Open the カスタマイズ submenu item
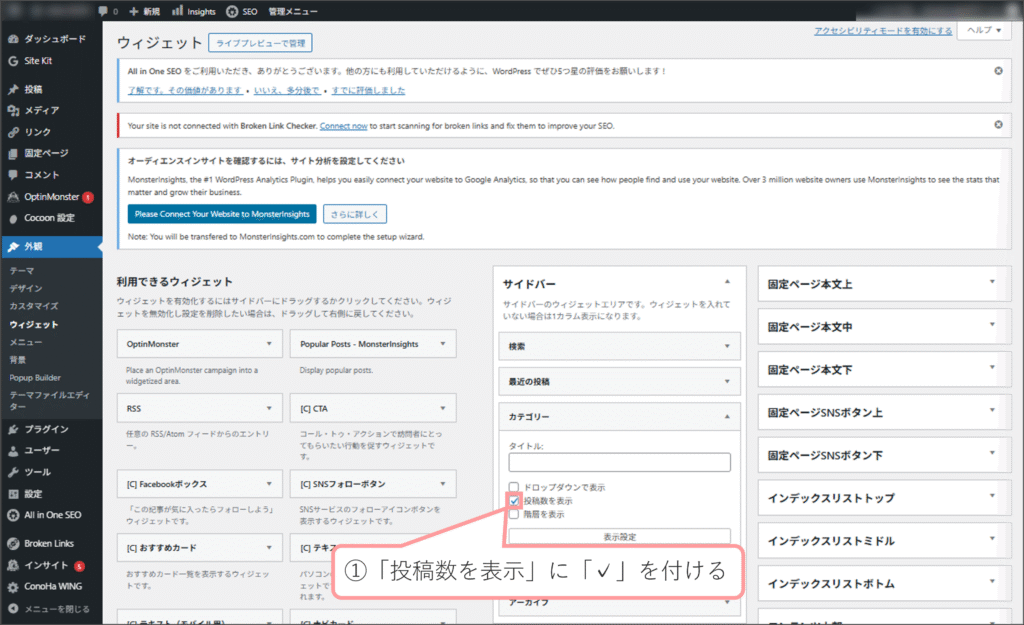 pyautogui.click(x=34, y=306)
